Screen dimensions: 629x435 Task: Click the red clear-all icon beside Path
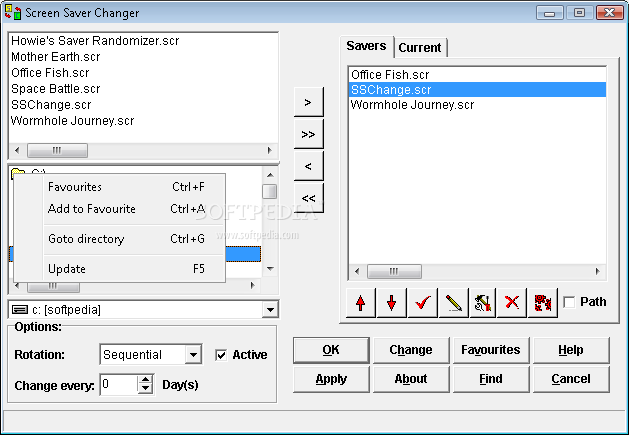pos(543,303)
